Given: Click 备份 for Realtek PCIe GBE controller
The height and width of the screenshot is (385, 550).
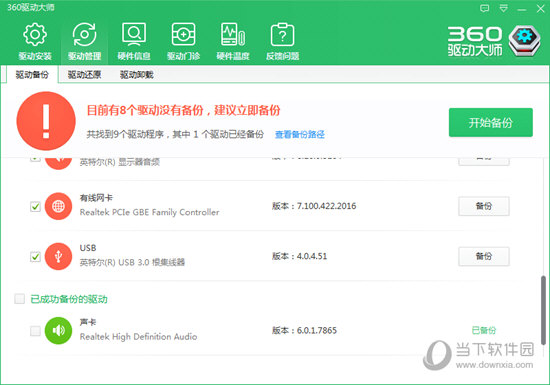Looking at the screenshot, I should 484,206.
